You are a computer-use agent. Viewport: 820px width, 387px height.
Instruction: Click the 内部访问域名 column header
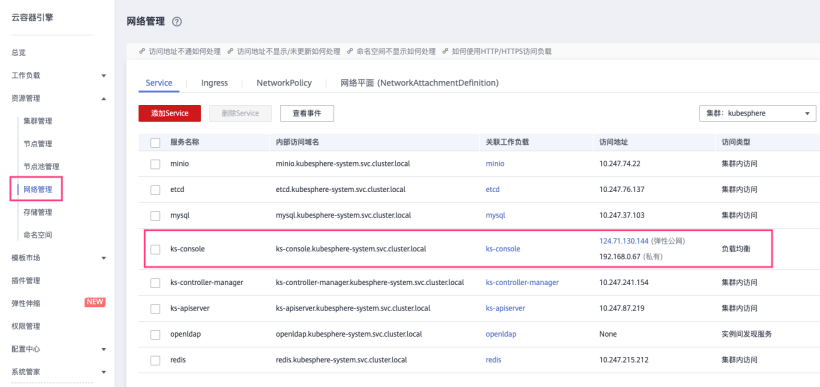[297, 143]
